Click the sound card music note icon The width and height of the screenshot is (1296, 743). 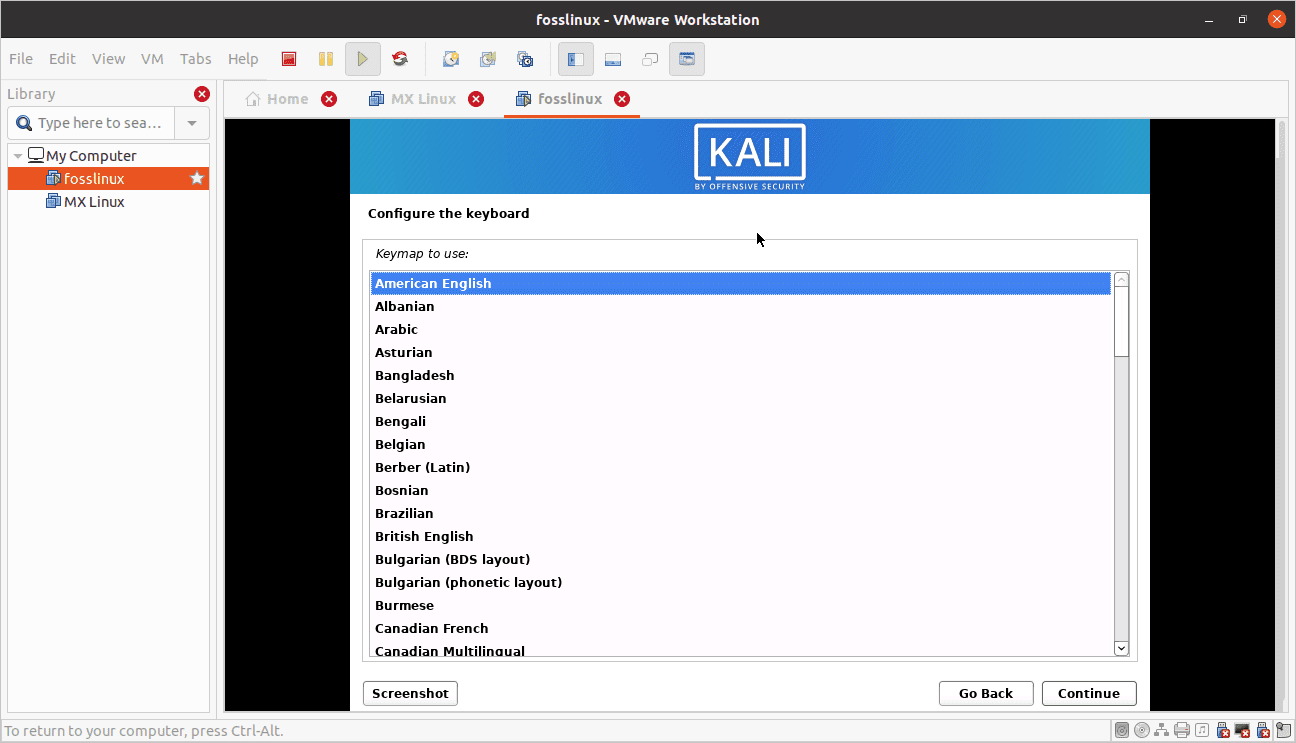click(1202, 730)
